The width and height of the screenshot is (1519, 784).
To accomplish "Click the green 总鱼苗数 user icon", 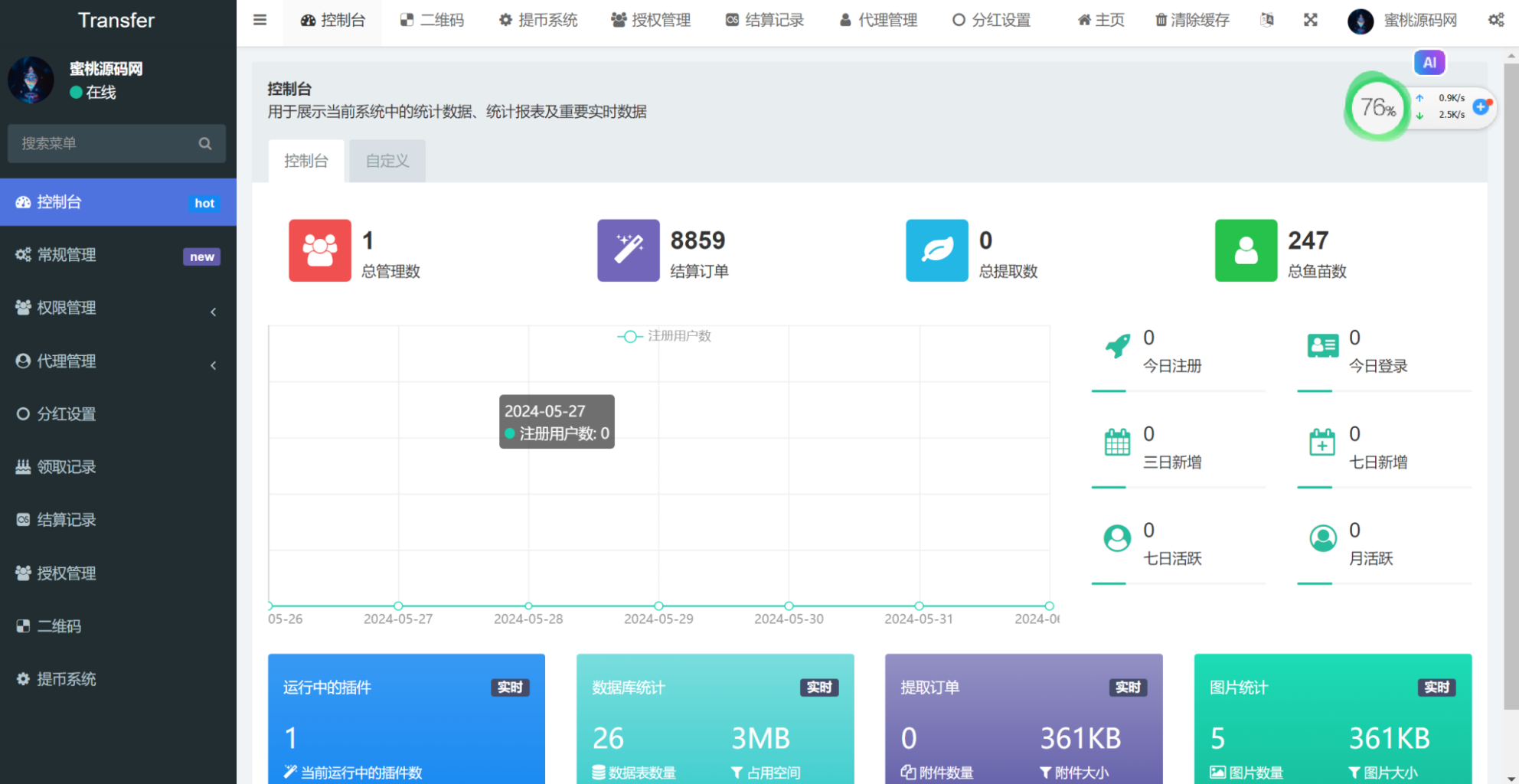I will [x=1246, y=250].
